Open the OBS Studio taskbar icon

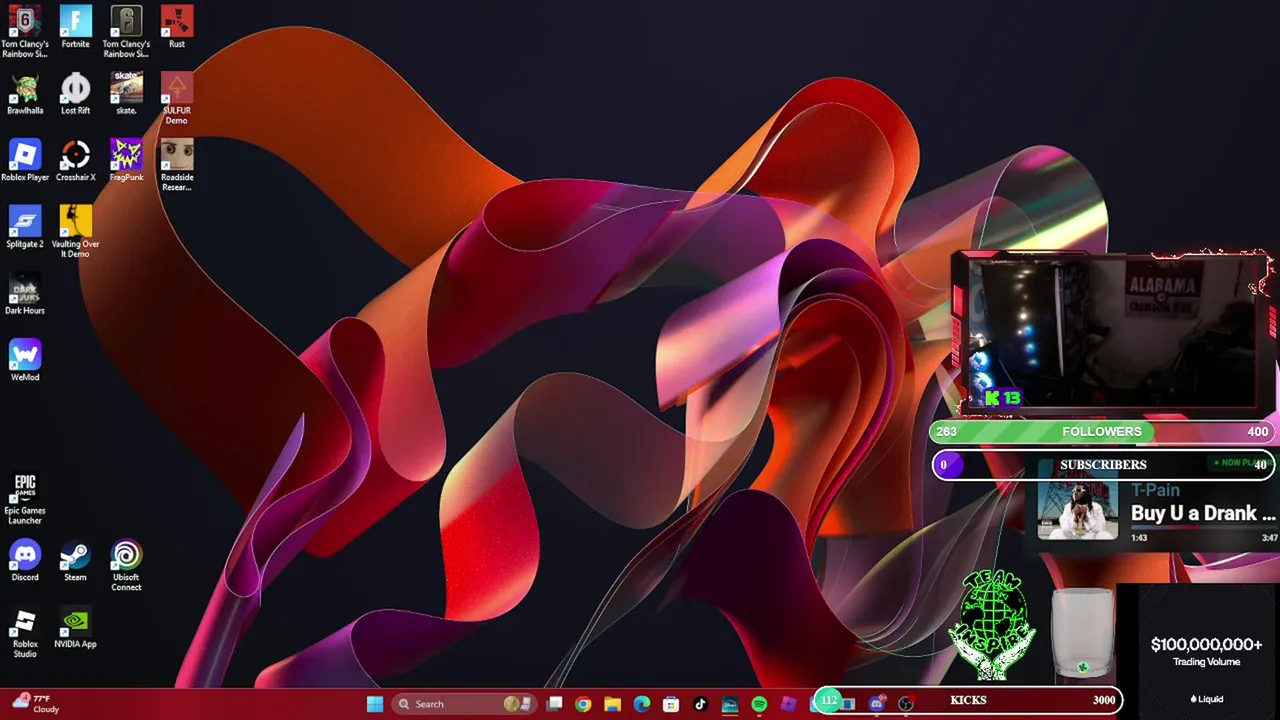pos(906,704)
